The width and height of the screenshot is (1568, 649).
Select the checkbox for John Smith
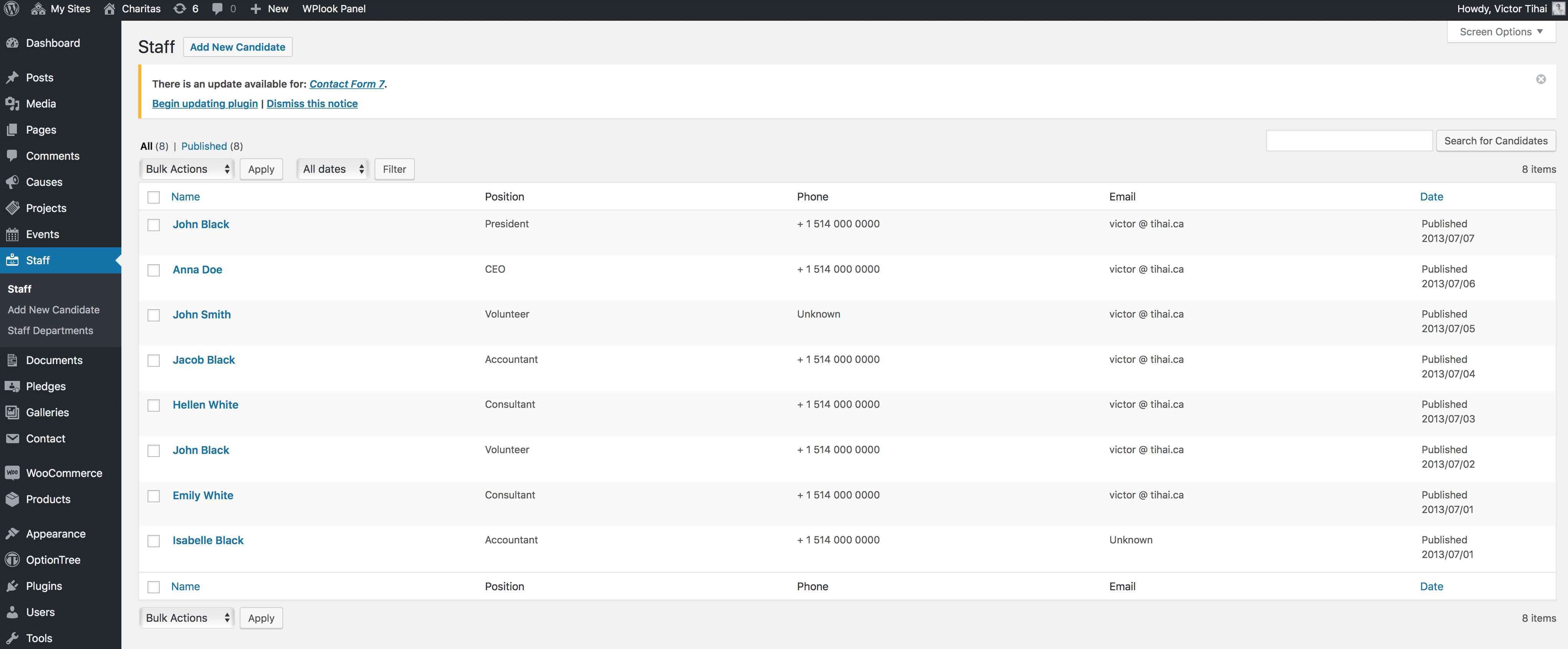[x=153, y=315]
